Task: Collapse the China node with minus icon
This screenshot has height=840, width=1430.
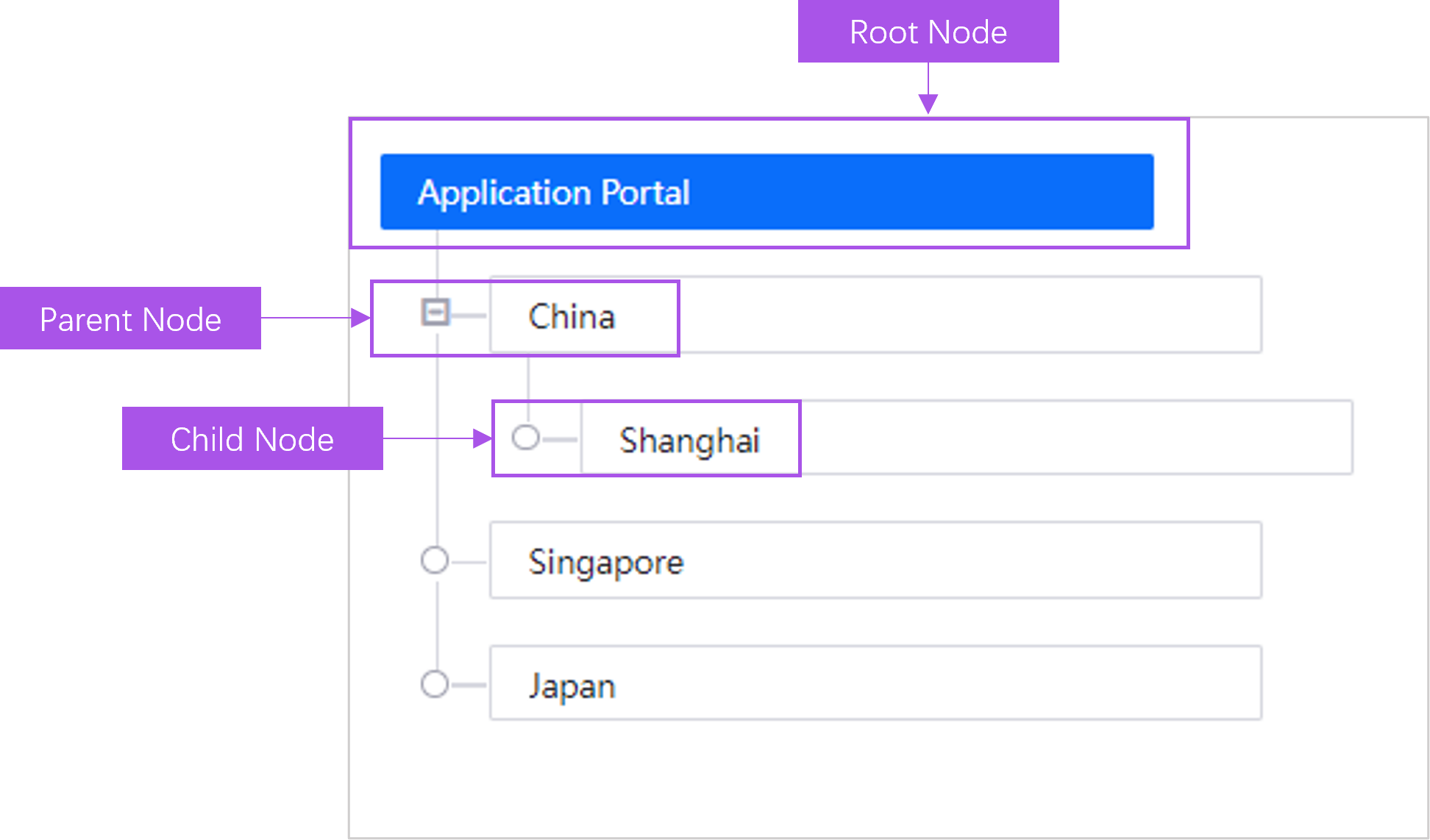Action: 435,312
